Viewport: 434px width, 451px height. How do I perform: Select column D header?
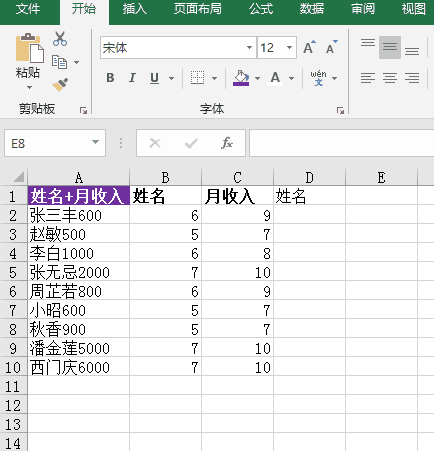pyautogui.click(x=309, y=178)
